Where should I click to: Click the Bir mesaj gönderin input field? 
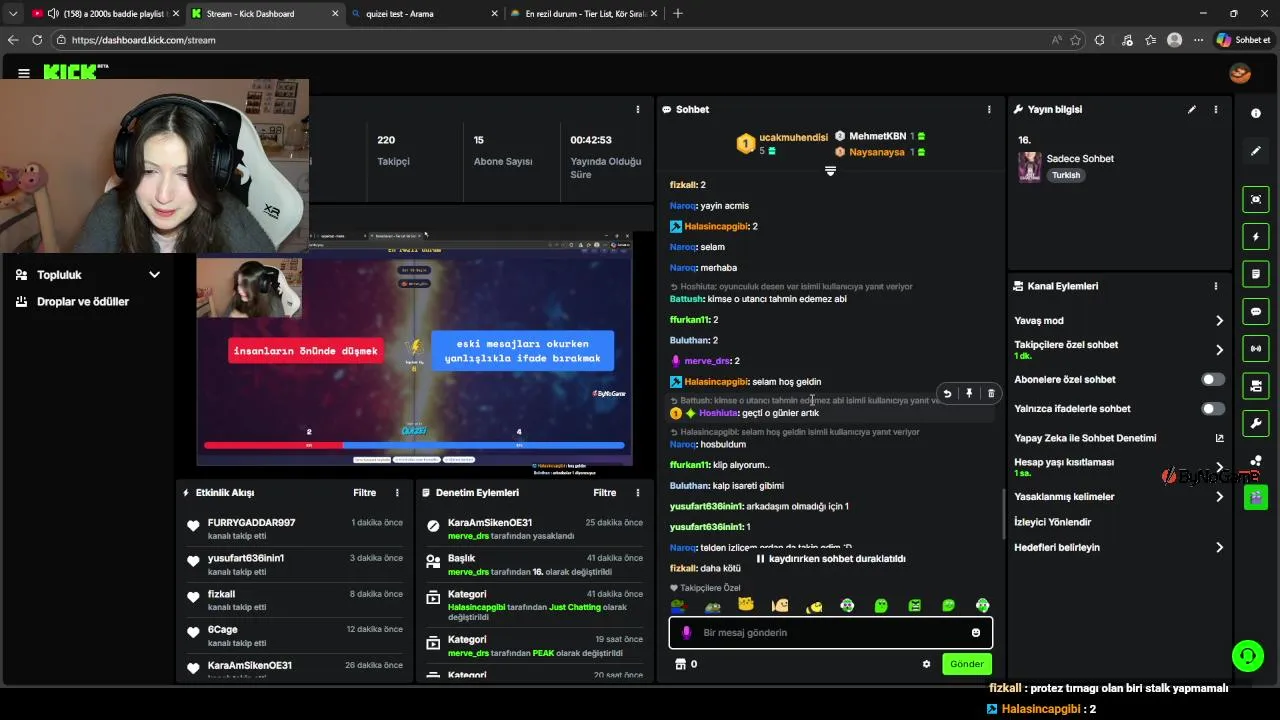point(831,632)
